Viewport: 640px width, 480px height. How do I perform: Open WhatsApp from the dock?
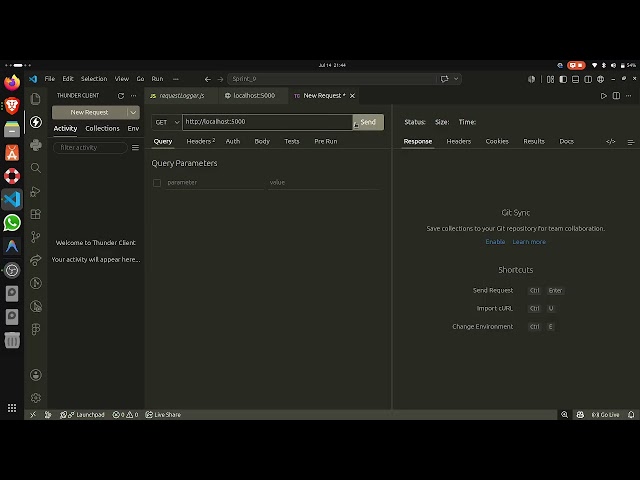(x=12, y=222)
